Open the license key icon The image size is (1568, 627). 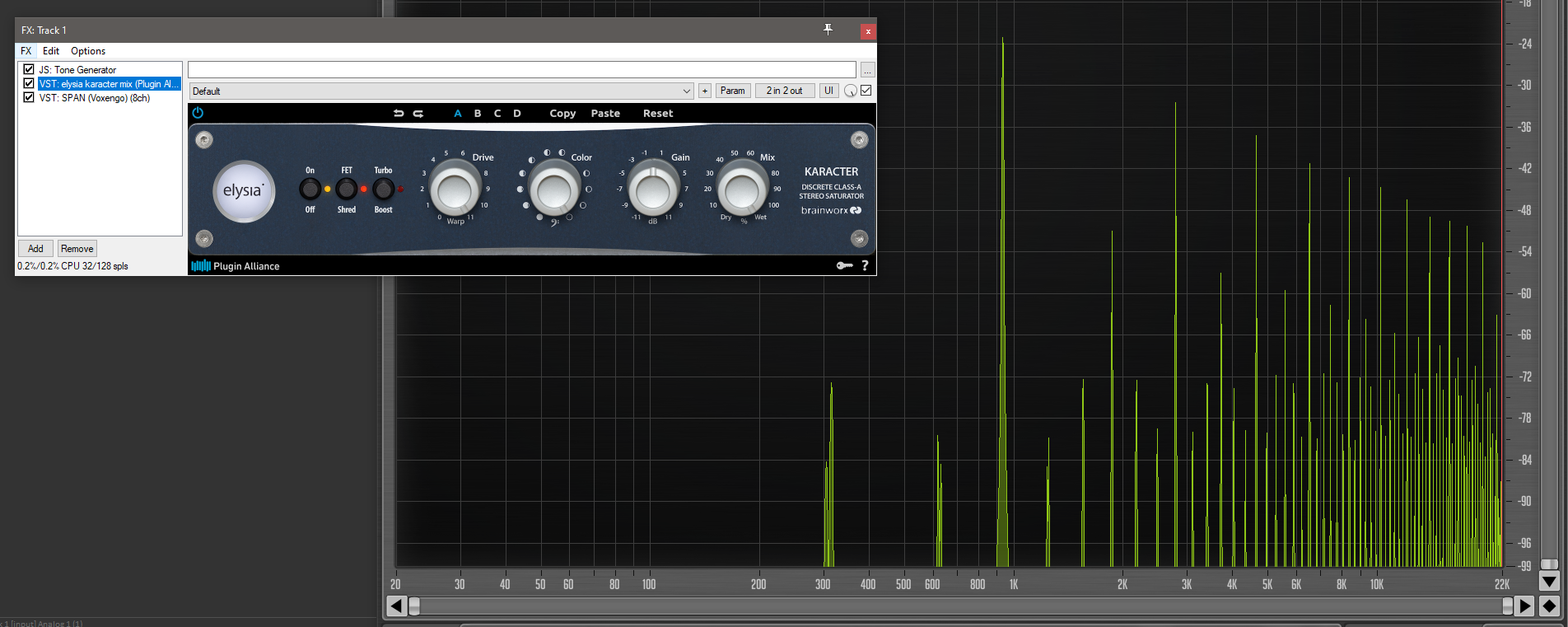click(x=844, y=265)
